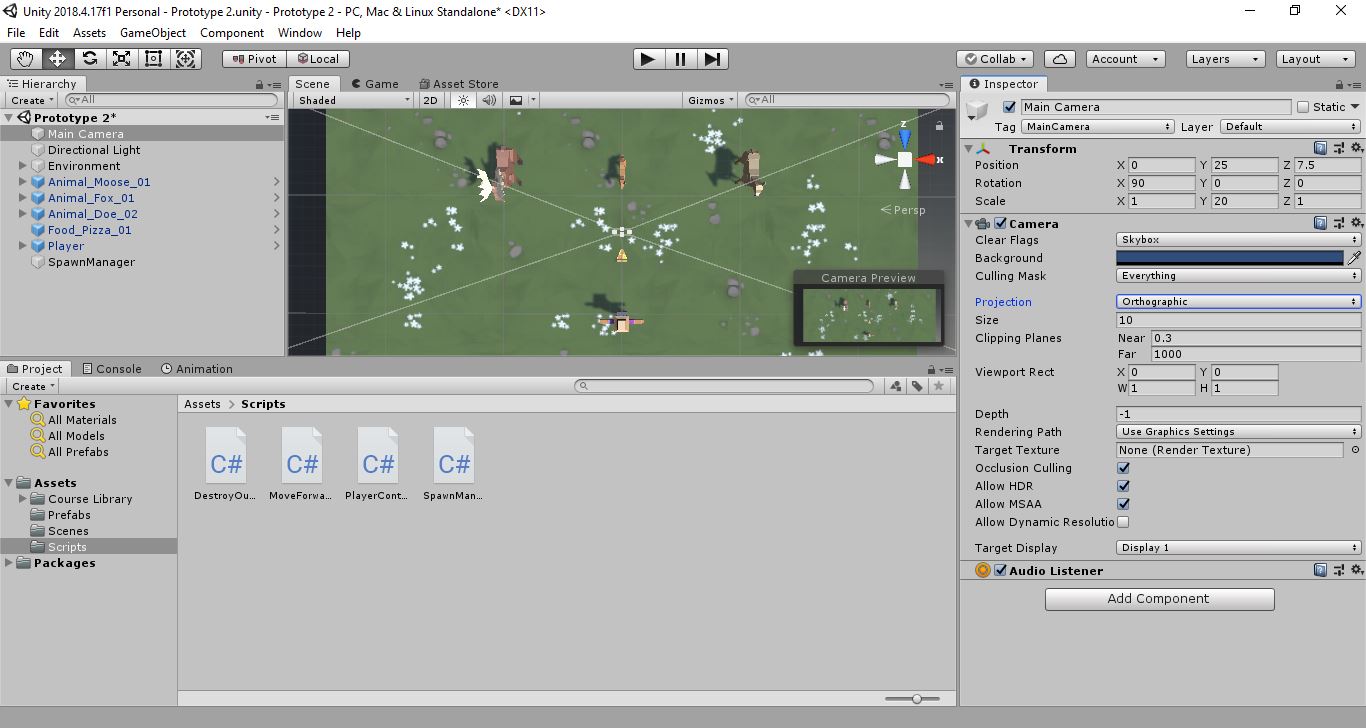Open the Account button

pyautogui.click(x=1125, y=59)
